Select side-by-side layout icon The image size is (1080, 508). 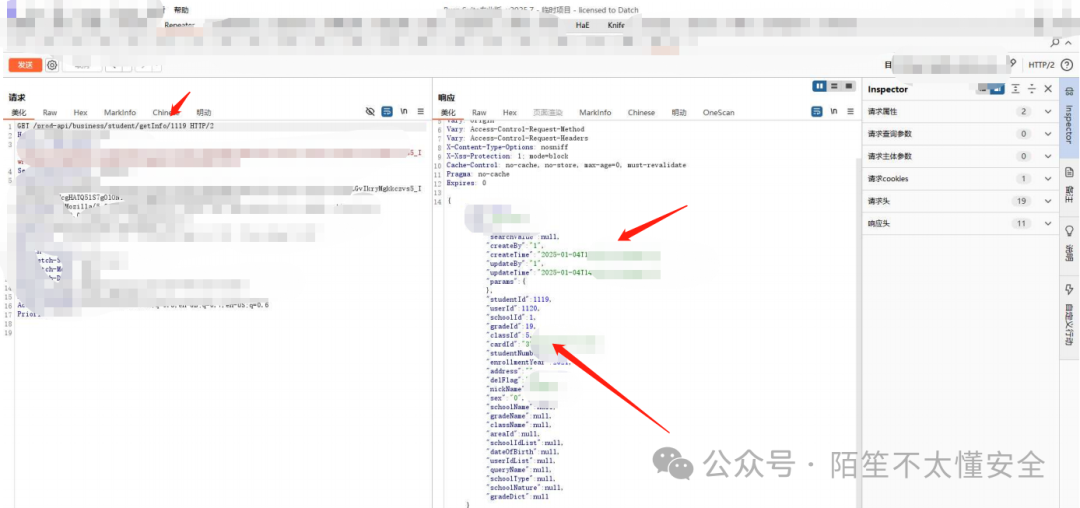click(x=820, y=86)
